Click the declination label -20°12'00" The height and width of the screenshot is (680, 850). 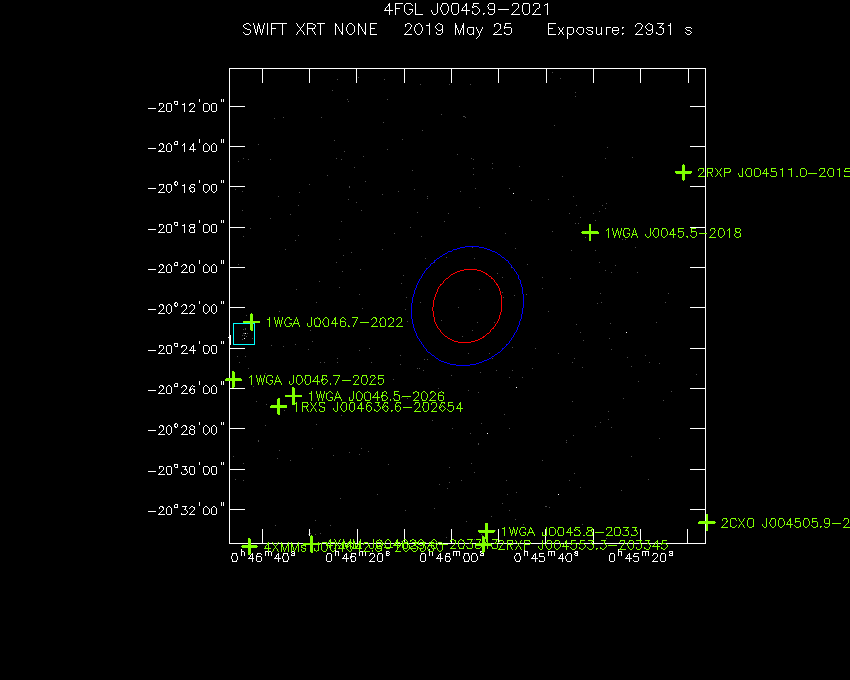click(186, 107)
